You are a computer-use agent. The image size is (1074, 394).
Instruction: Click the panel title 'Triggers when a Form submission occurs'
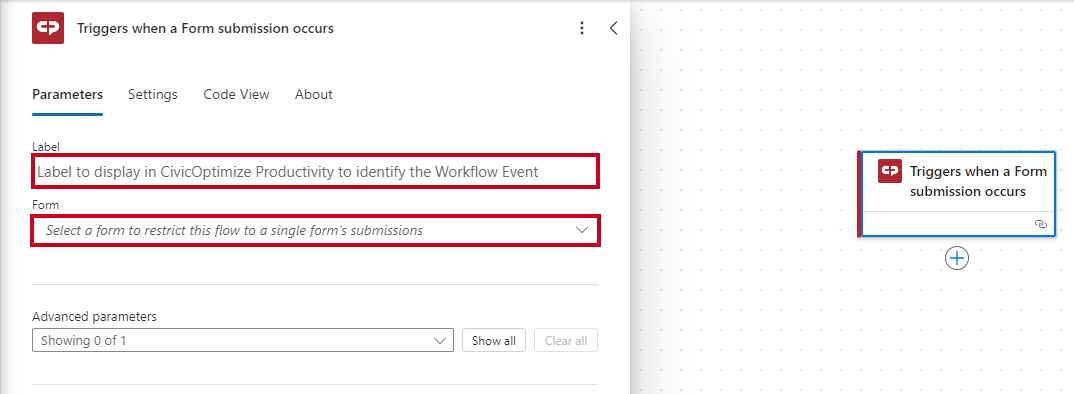205,28
